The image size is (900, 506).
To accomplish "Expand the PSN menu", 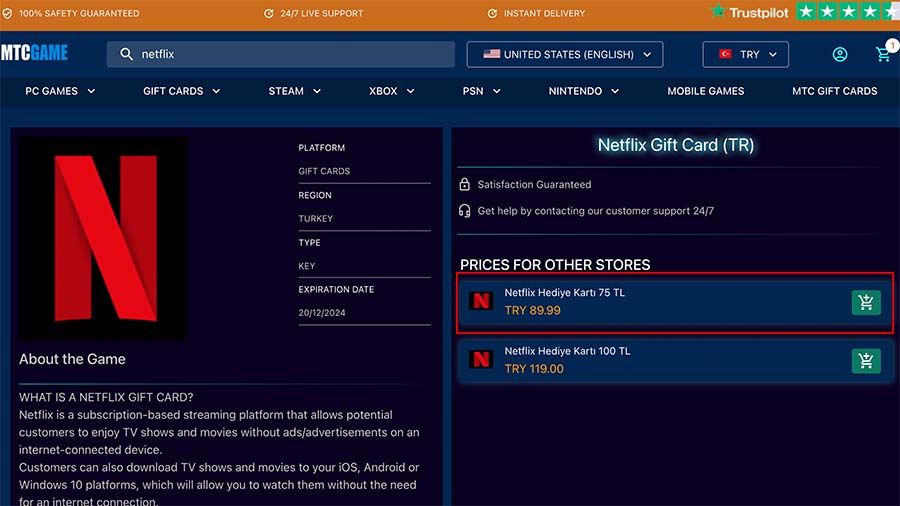I will pos(482,91).
